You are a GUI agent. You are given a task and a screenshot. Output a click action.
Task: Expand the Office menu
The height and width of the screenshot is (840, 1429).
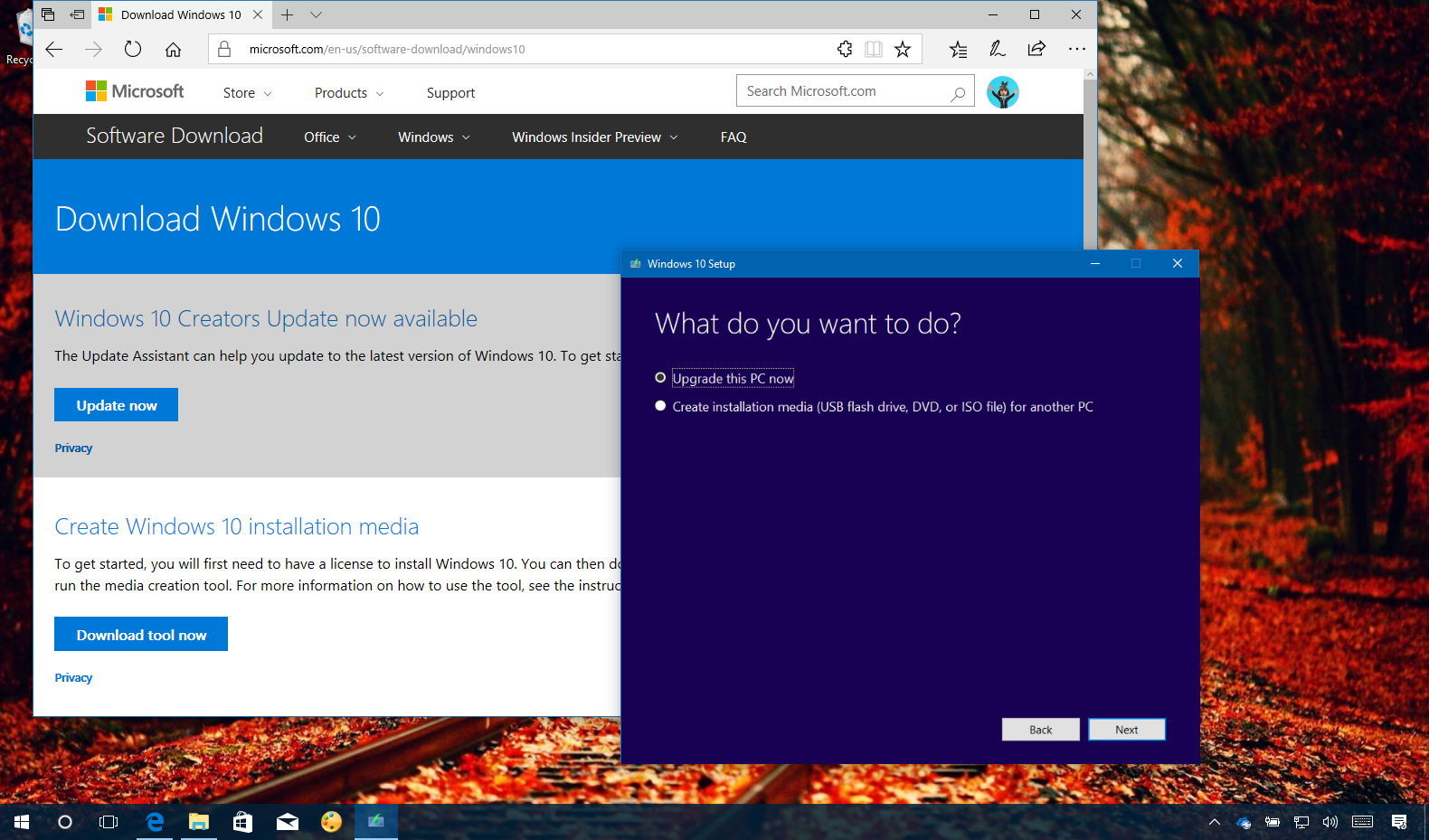(330, 137)
